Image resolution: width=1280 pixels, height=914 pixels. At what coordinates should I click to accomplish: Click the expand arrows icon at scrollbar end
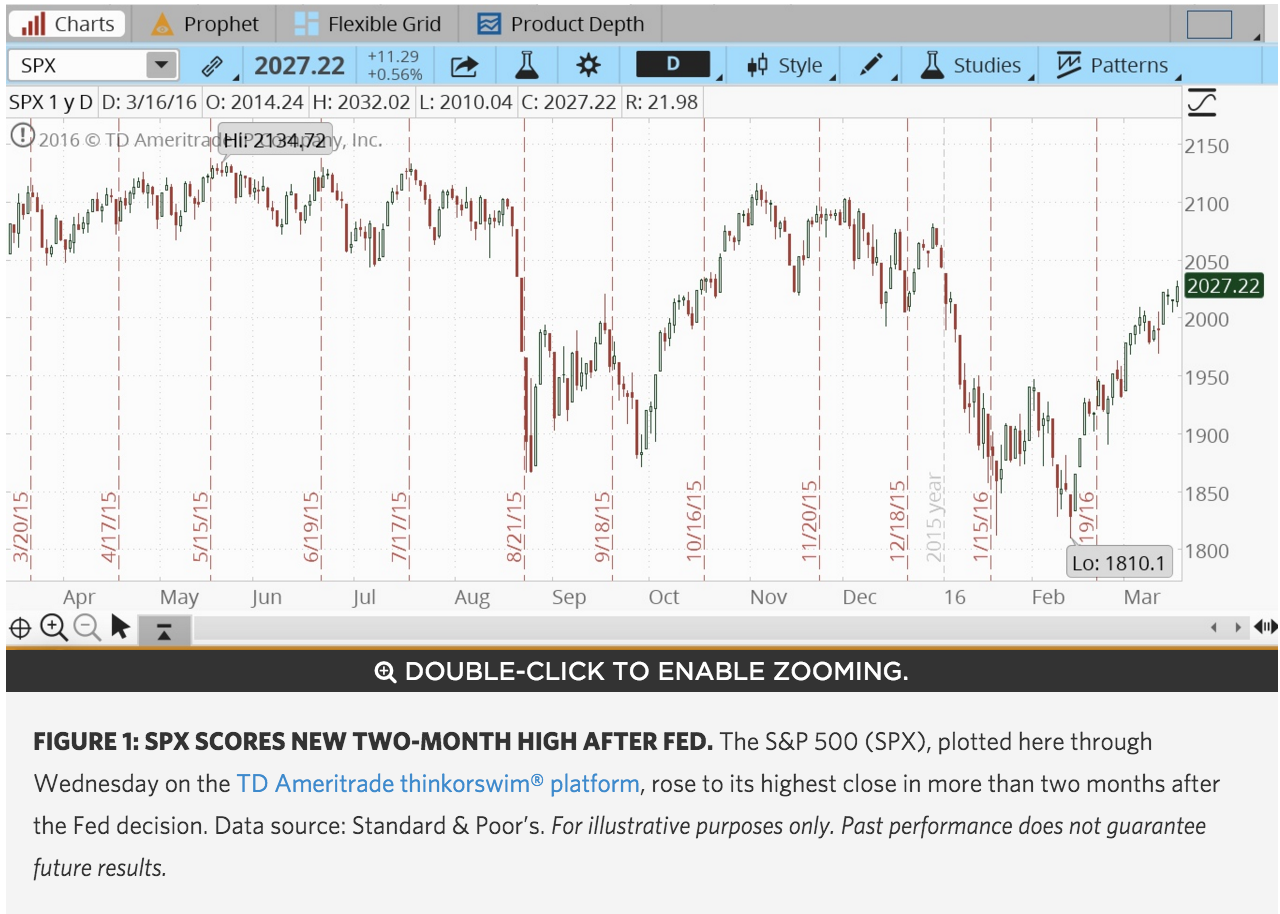[1265, 628]
